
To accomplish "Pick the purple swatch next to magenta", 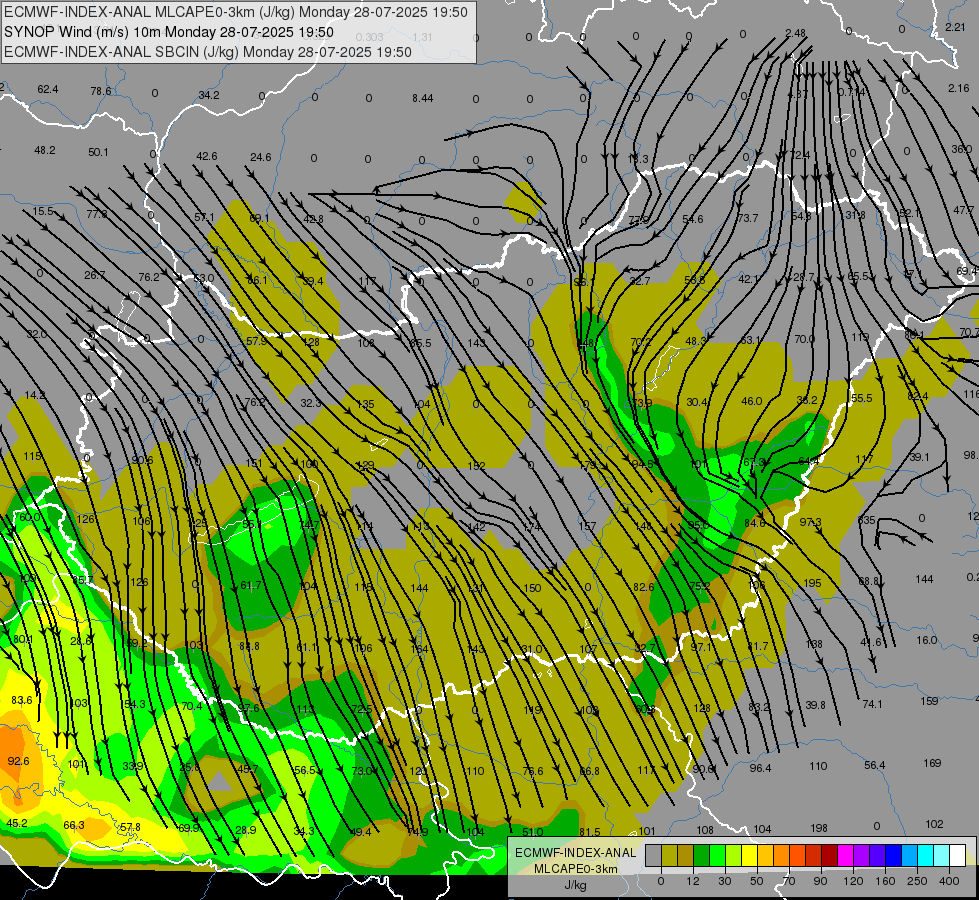I will [x=862, y=855].
